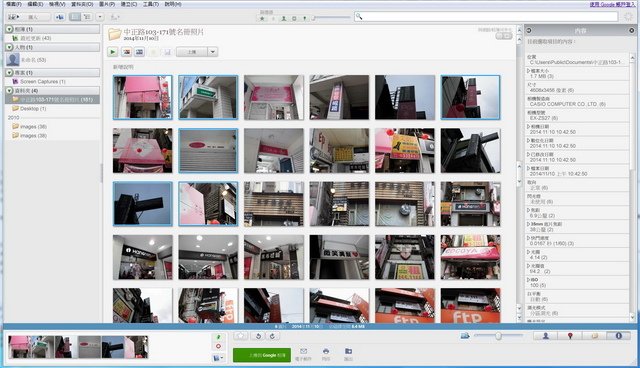Start the slideshow with the green play button
This screenshot has width=640, height=368.
click(x=113, y=52)
